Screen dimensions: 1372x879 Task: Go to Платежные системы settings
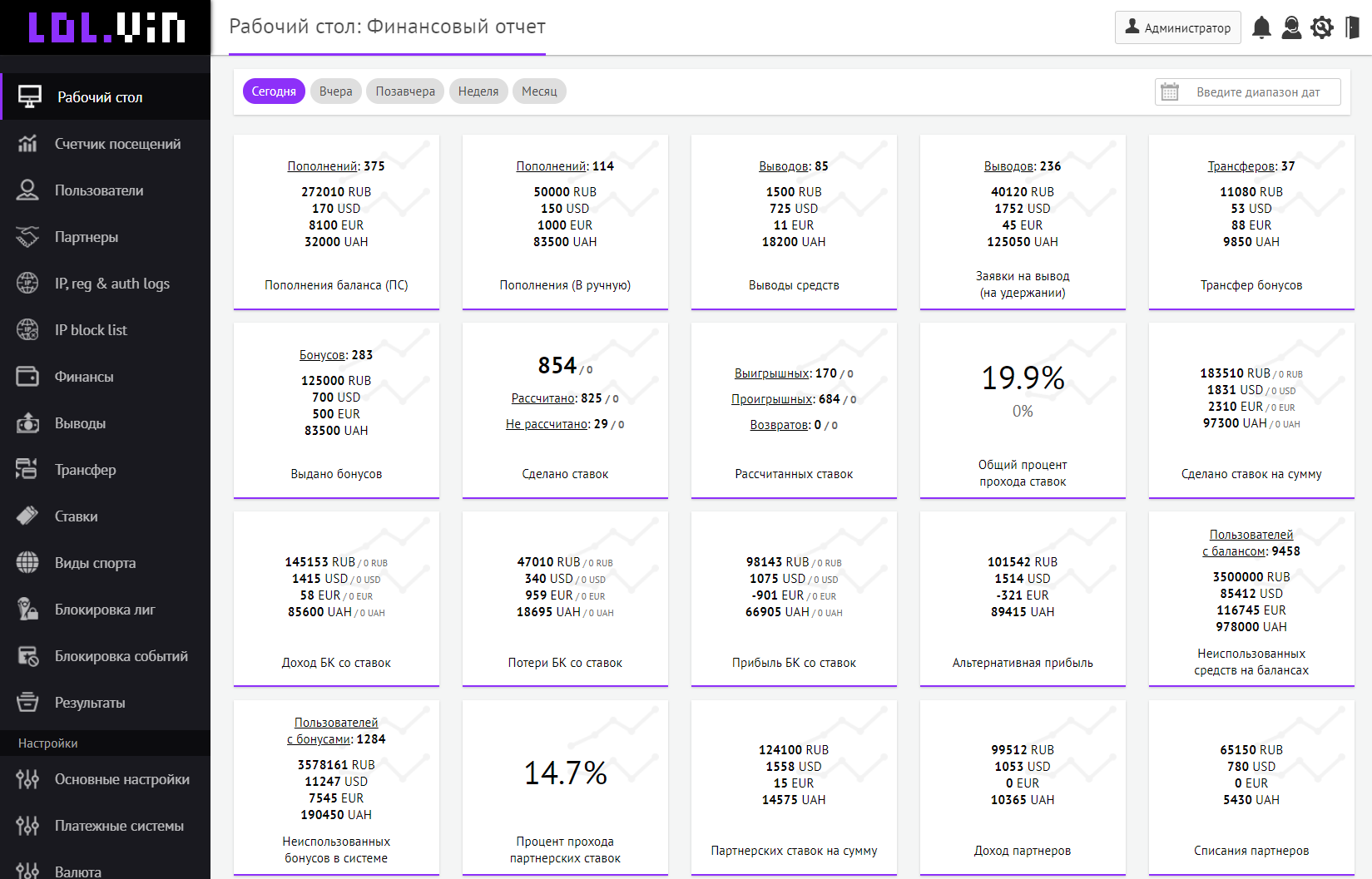pos(119,826)
